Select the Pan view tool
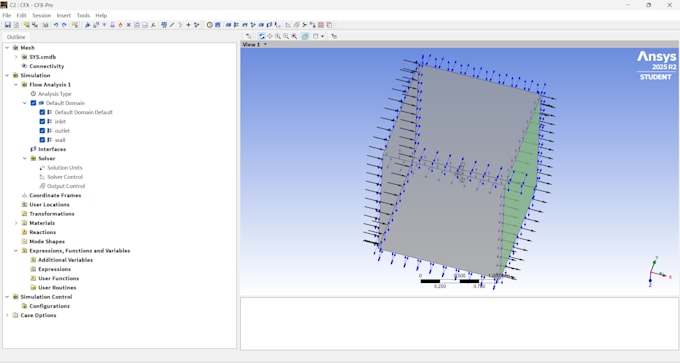 pos(270,36)
